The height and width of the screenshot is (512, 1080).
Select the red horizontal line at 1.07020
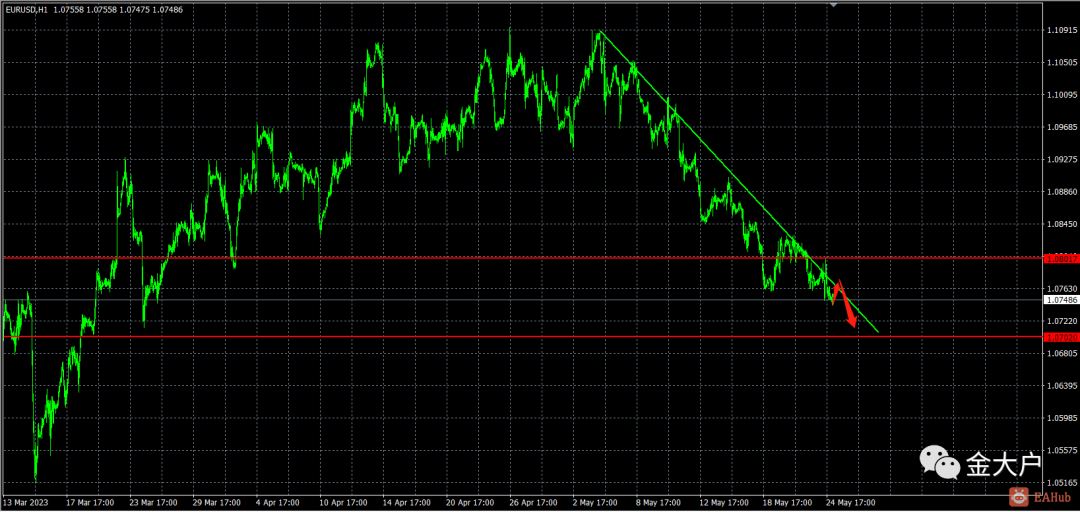tap(522, 337)
